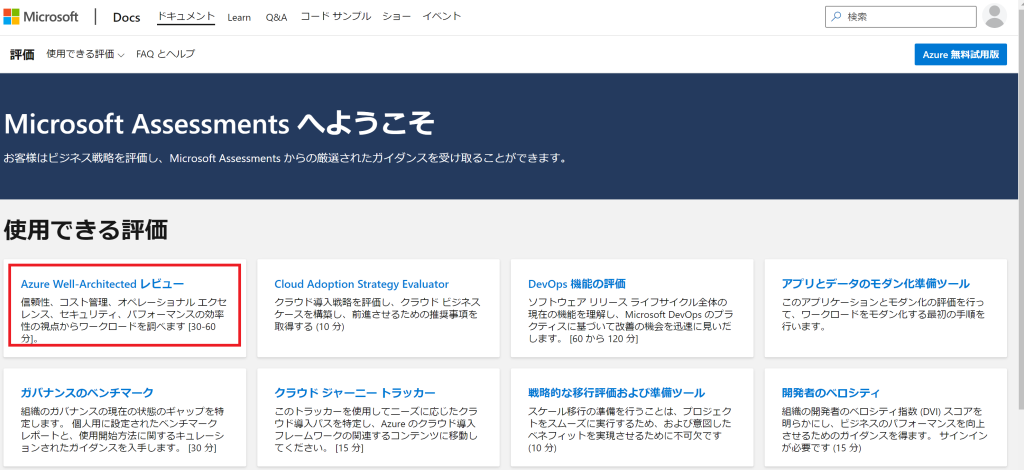The width and height of the screenshot is (1024, 470).
Task: Open 戦略的な移行評価および準備ツール
Action: point(616,392)
